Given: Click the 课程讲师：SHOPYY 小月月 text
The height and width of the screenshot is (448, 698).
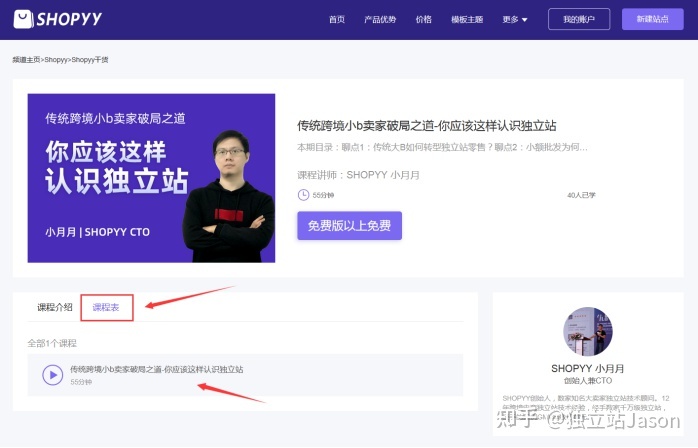Looking at the screenshot, I should pos(358,175).
